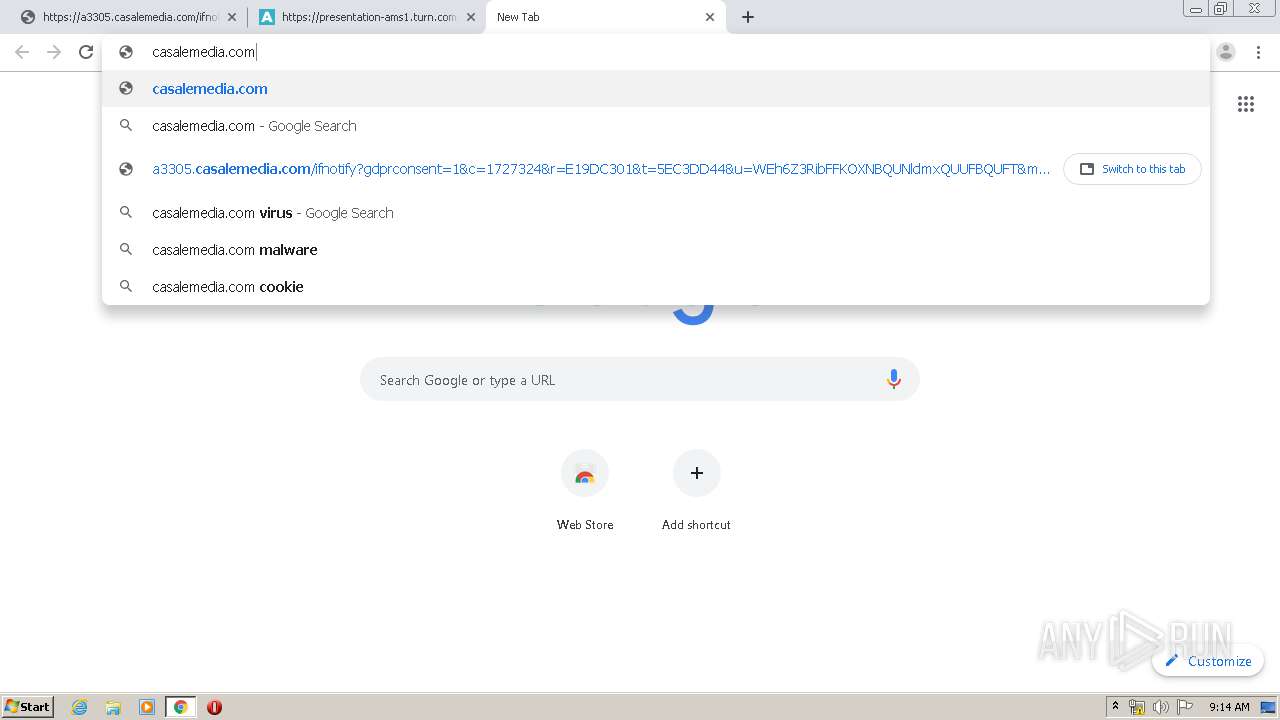Click the magnifier icon beside casalemedia.com virus

point(126,213)
